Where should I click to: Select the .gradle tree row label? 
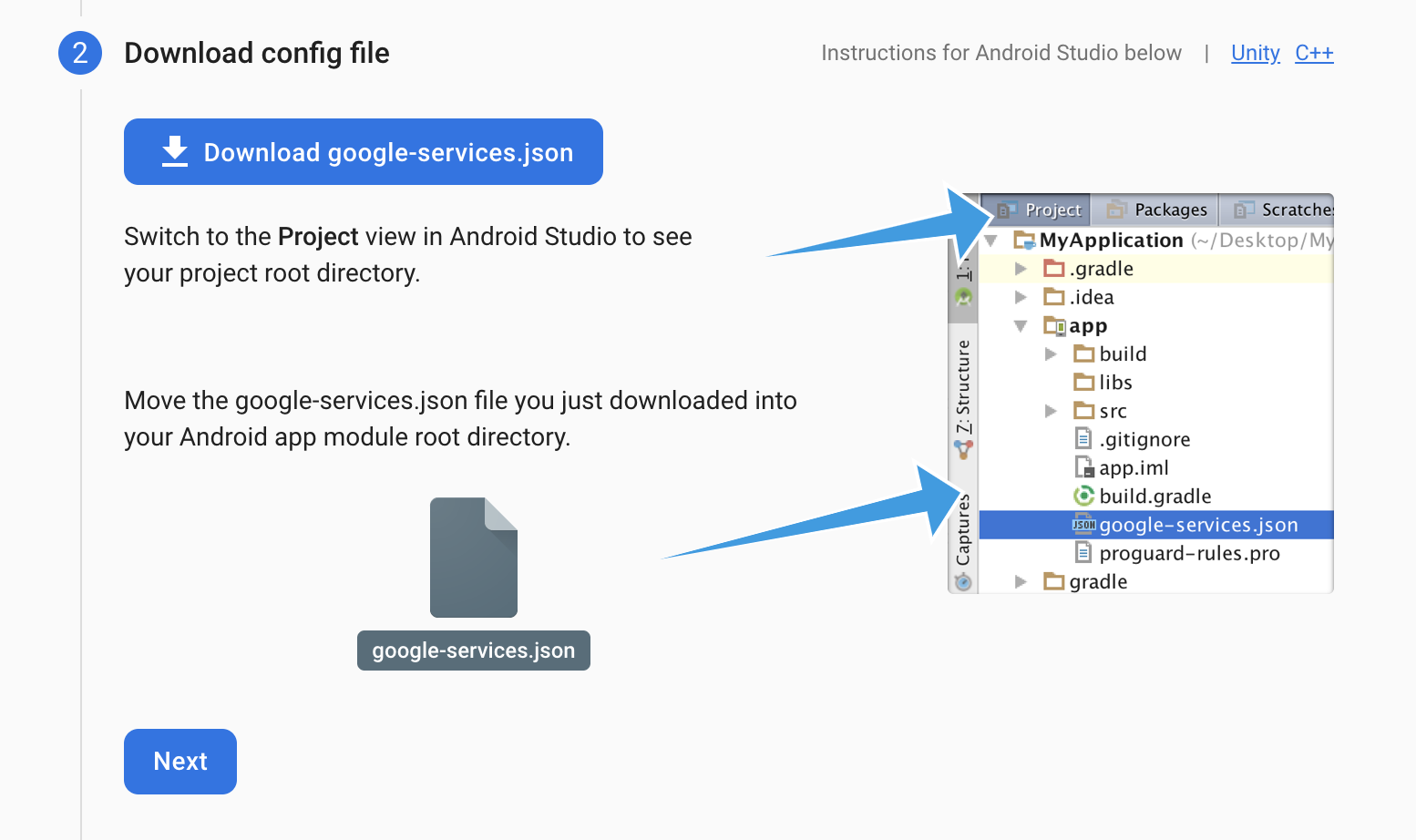[x=1102, y=269]
